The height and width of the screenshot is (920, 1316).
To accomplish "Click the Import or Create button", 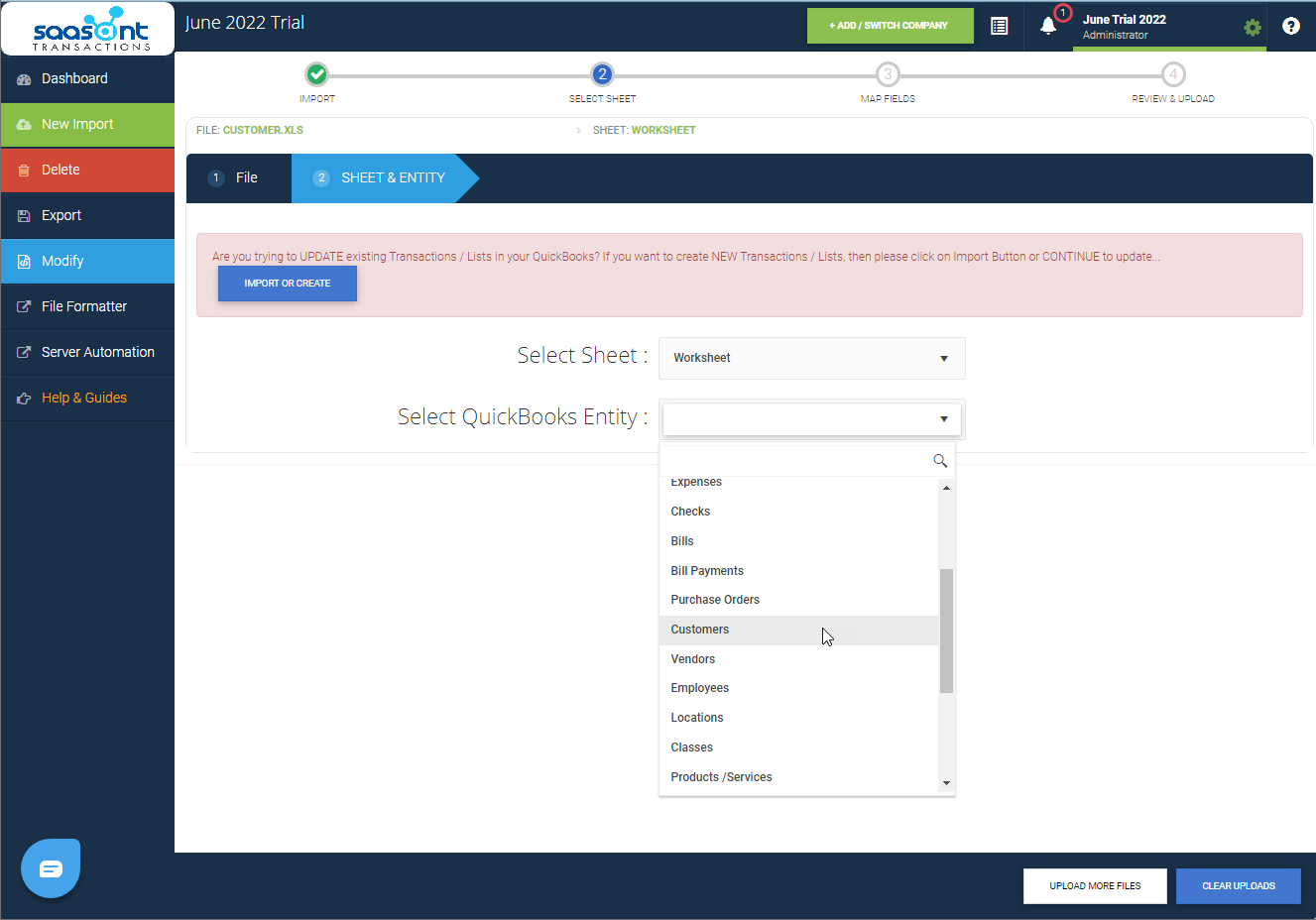I will [x=288, y=284].
